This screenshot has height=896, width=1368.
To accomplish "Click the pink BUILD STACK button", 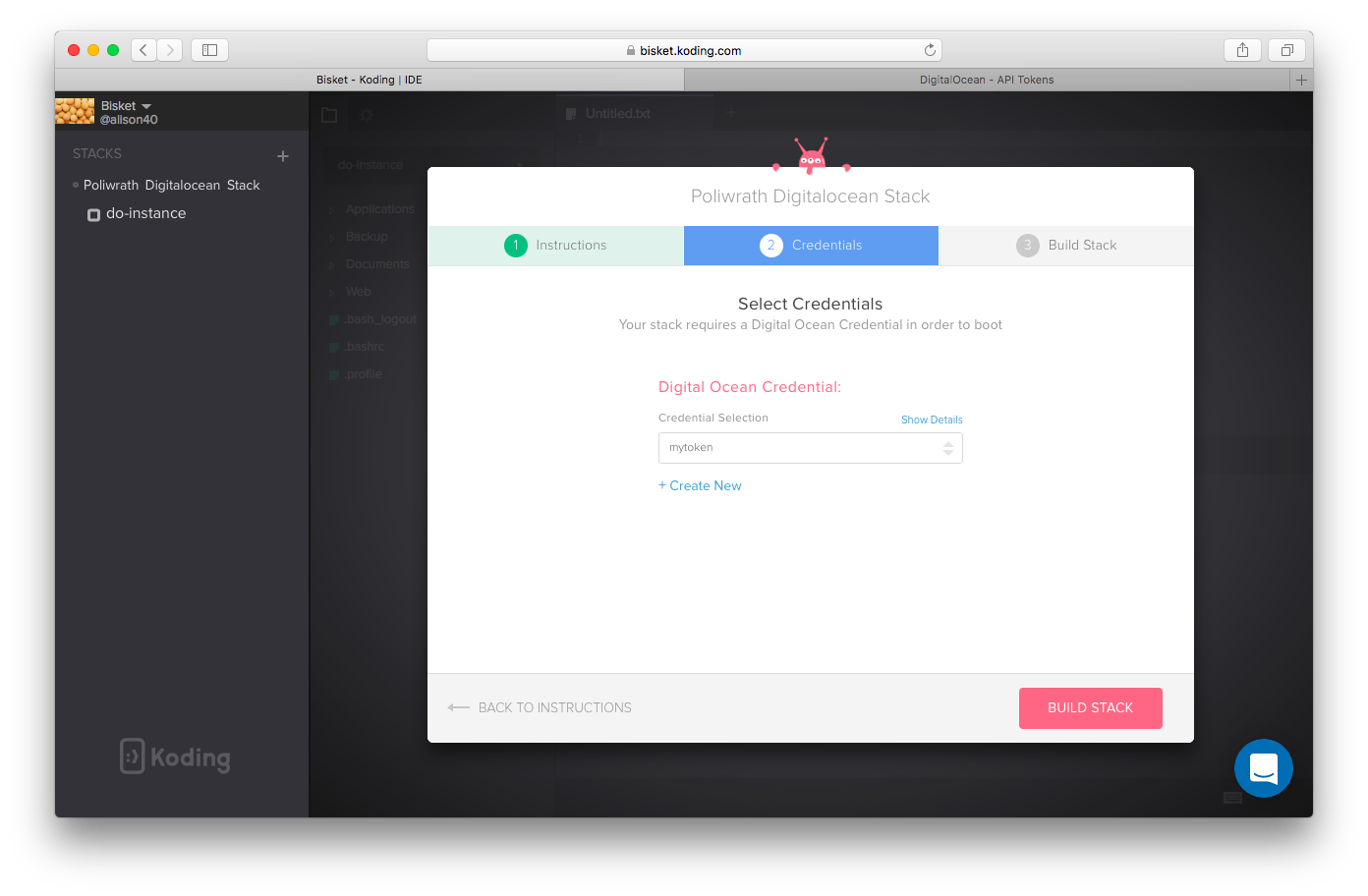I will click(x=1091, y=708).
